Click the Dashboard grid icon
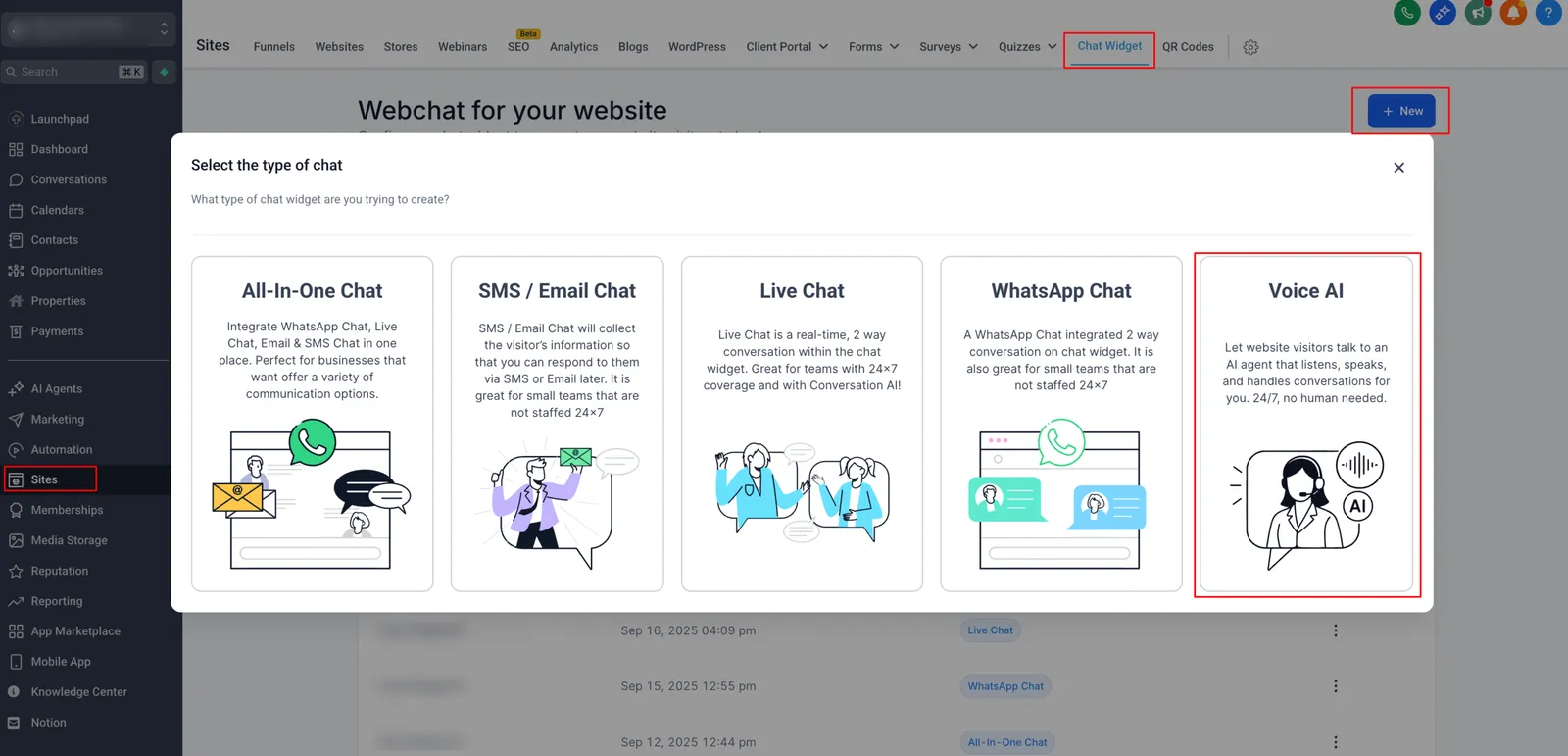 pos(16,149)
